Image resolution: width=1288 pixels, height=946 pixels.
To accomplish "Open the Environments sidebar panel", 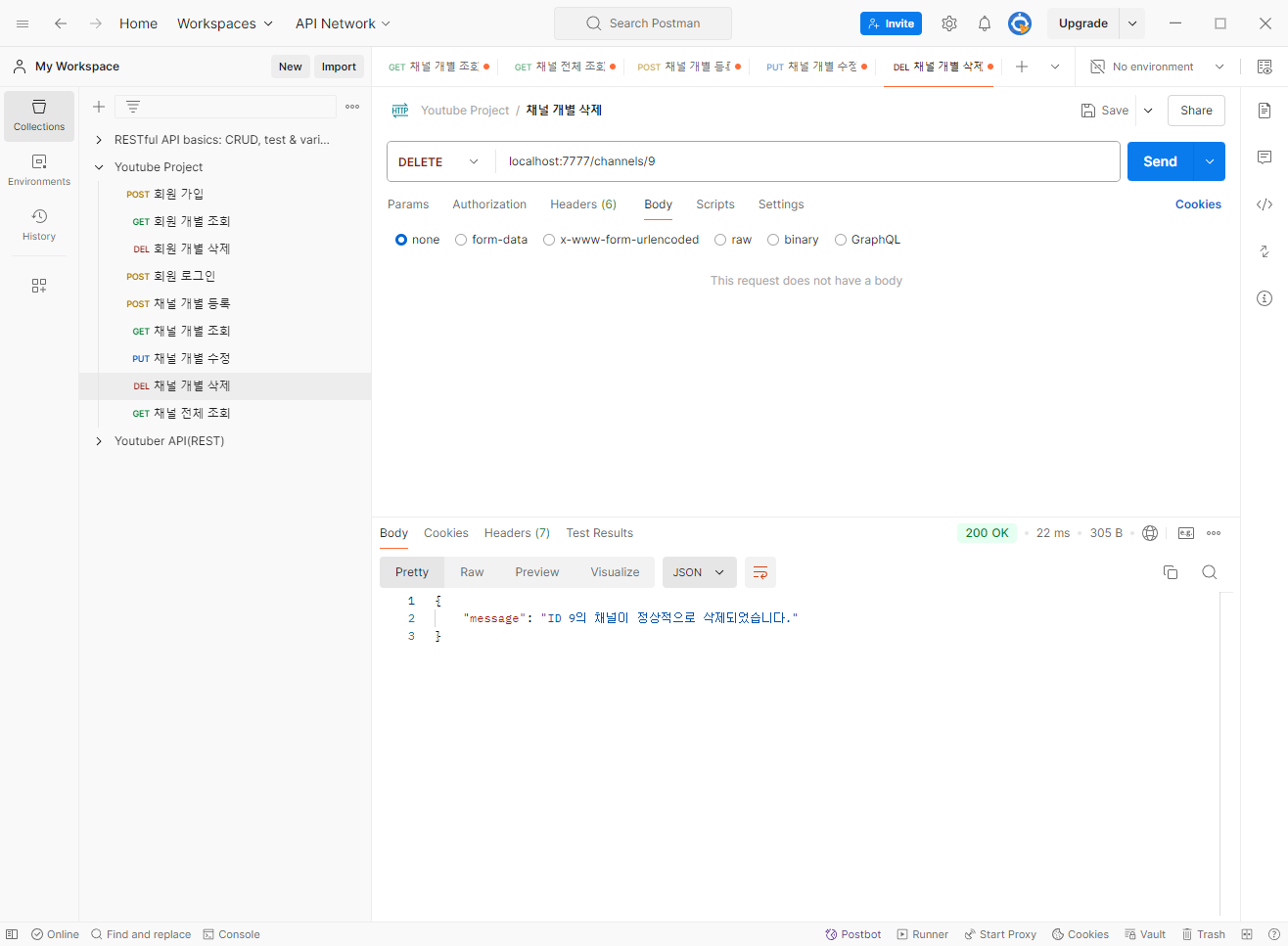I will pos(39,170).
